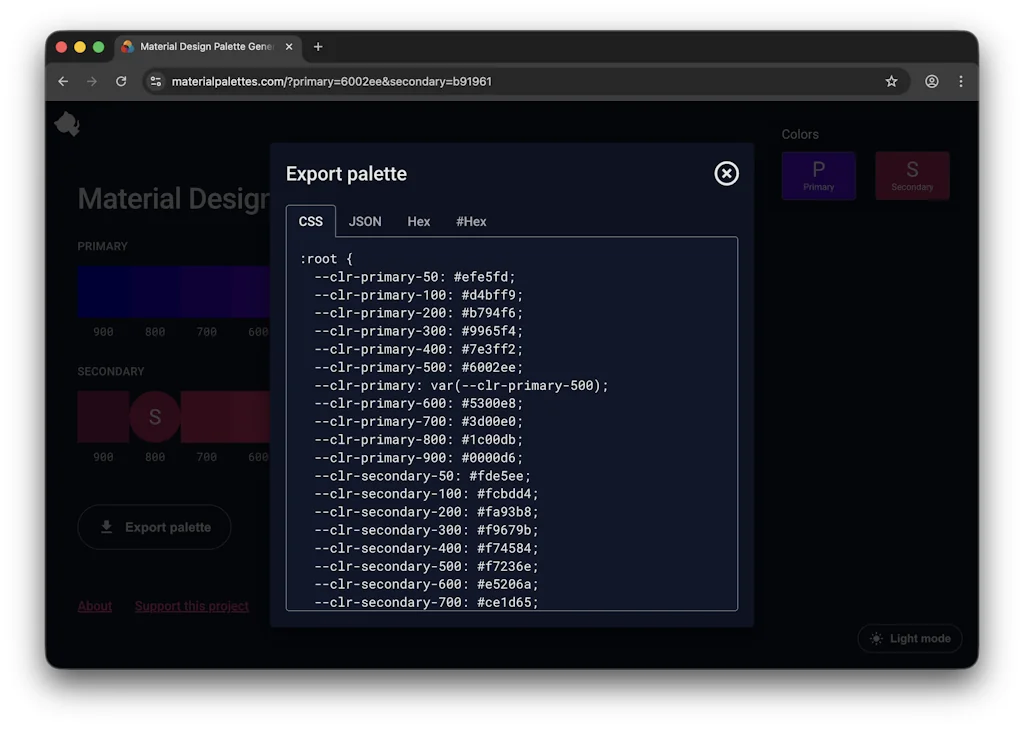Click the Material Palette site logo

(x=66, y=123)
